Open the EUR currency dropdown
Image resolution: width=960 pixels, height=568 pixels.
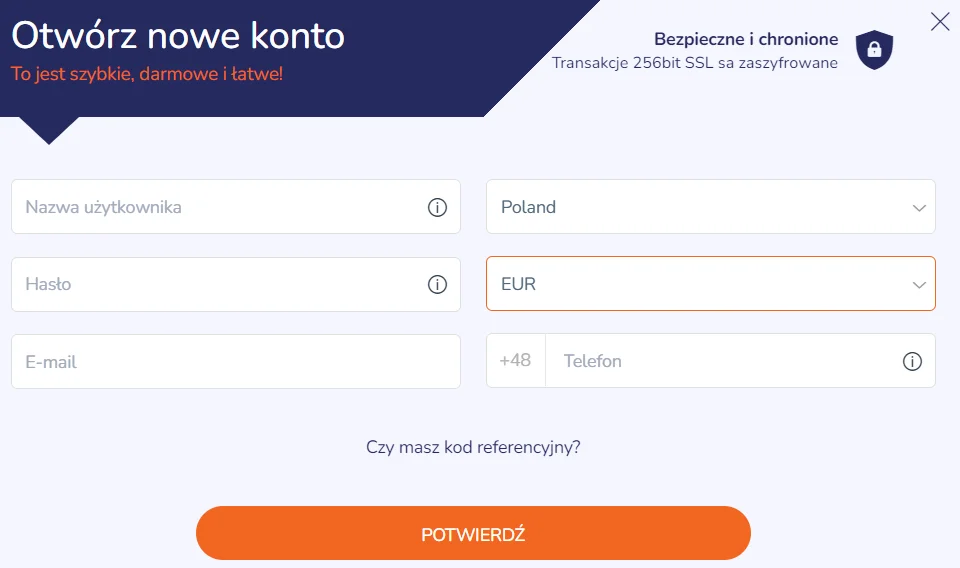(x=700, y=284)
